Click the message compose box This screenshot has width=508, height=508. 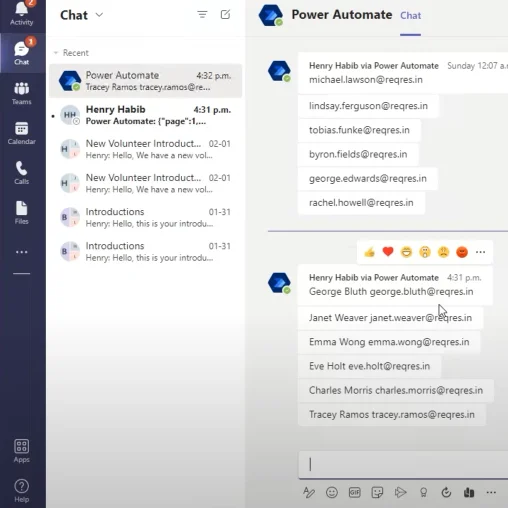(x=403, y=464)
